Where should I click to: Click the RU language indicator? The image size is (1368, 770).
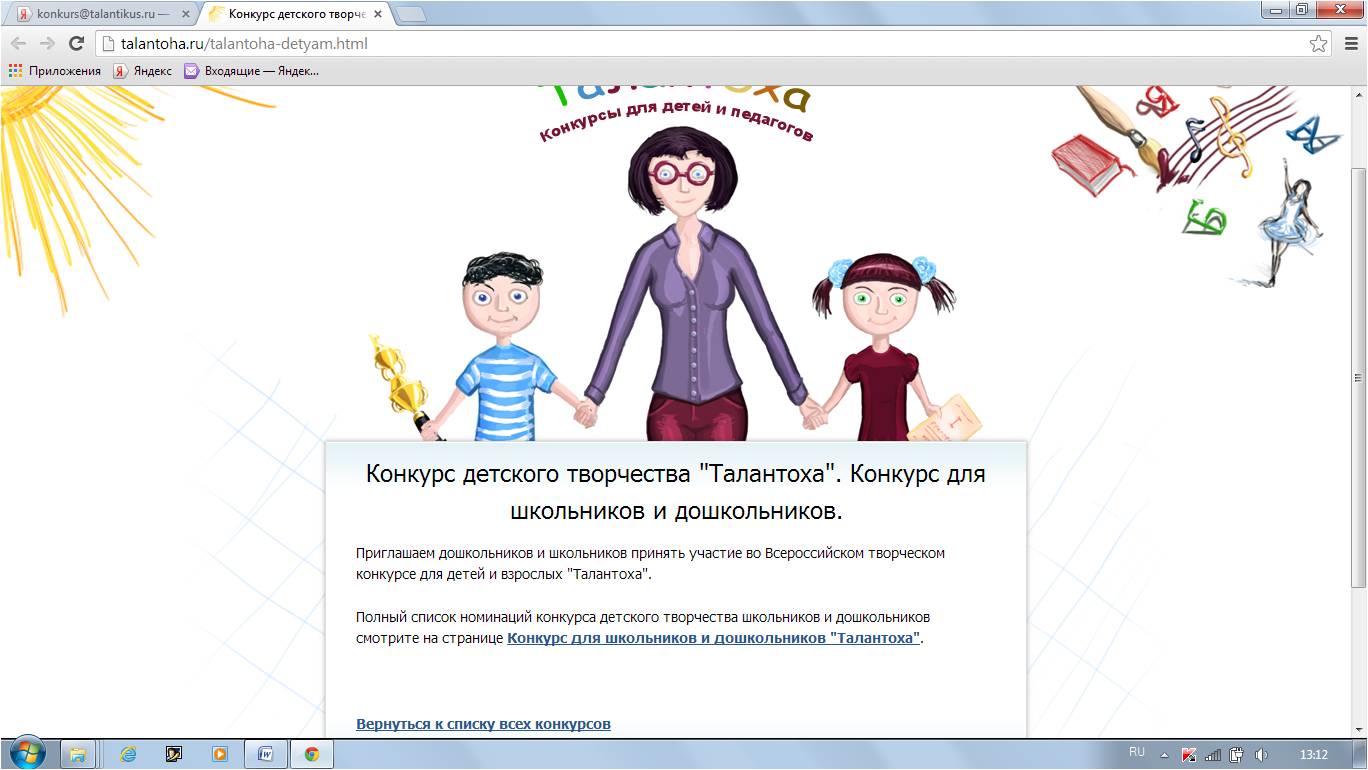(1137, 752)
